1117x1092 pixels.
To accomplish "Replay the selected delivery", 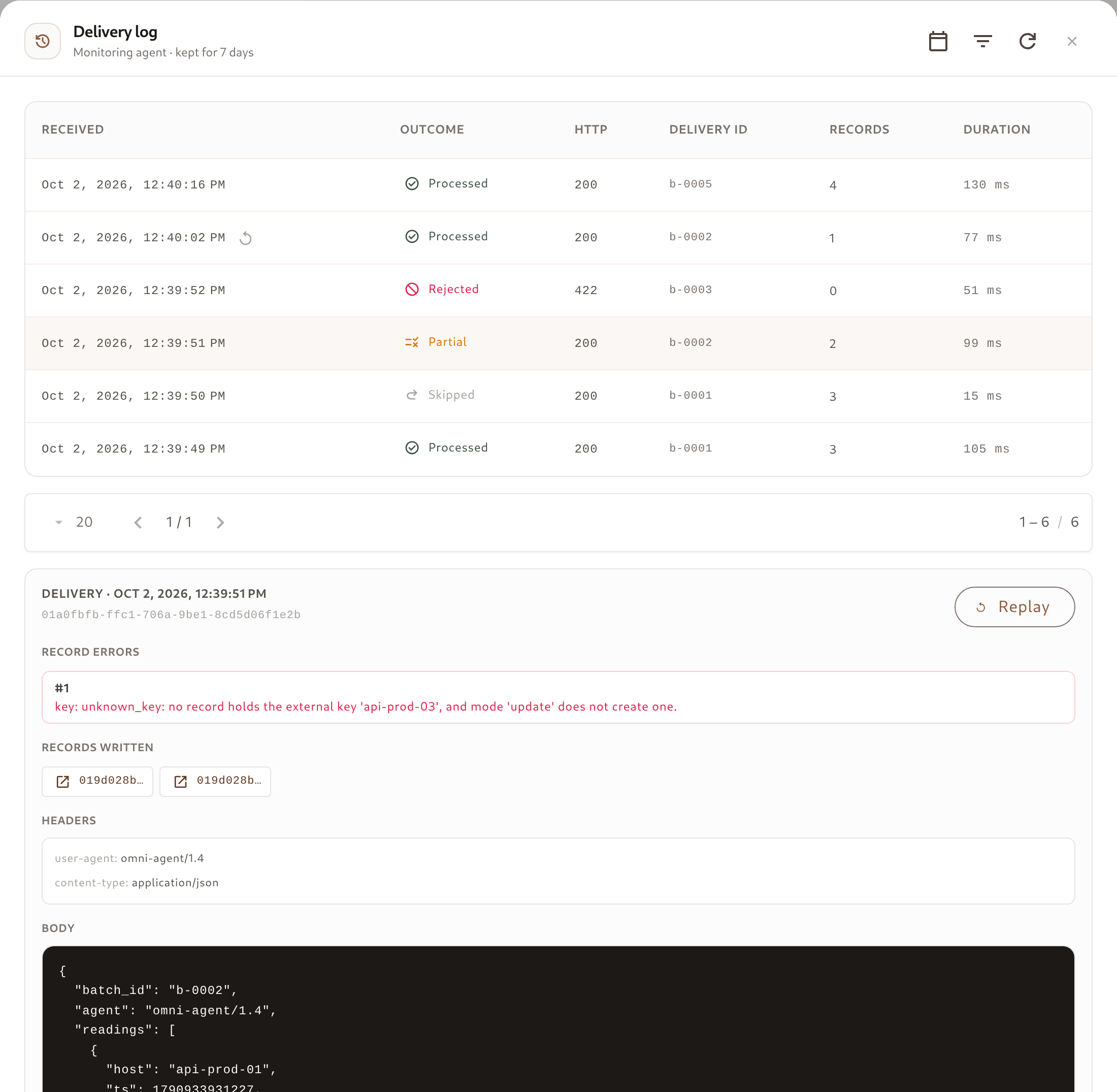I will pos(1014,607).
